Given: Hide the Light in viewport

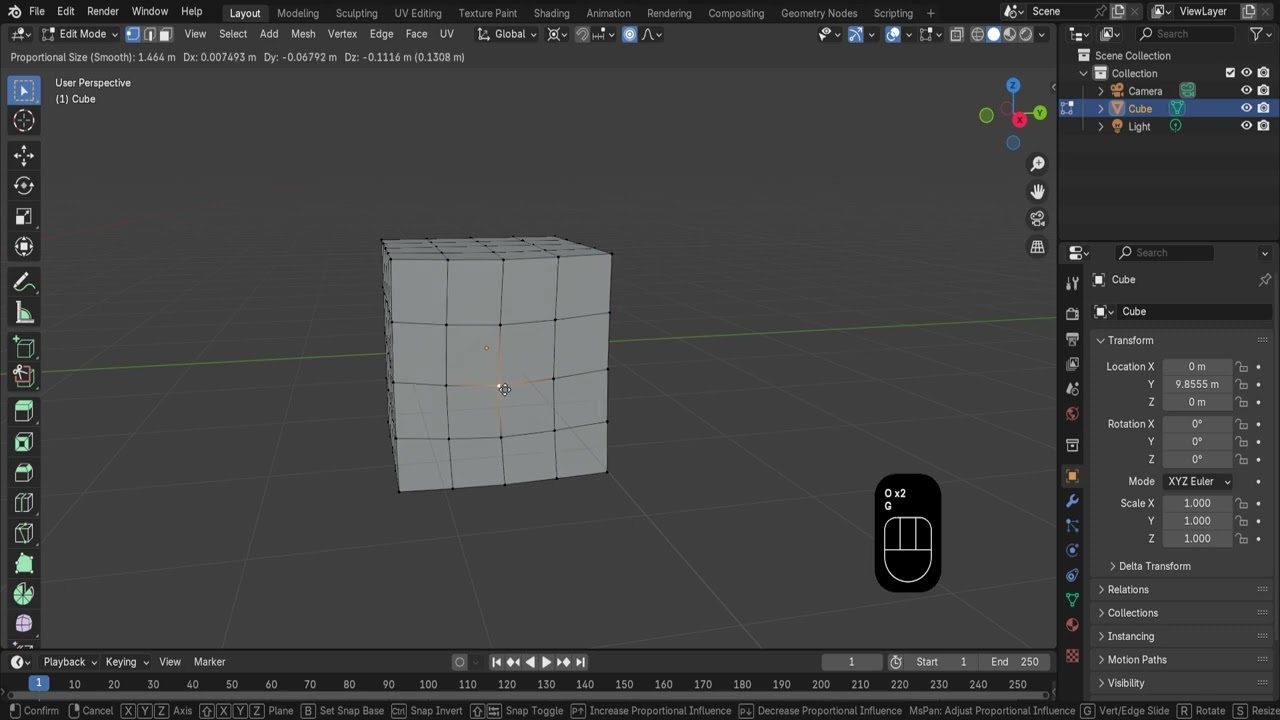Looking at the screenshot, I should (x=1246, y=126).
